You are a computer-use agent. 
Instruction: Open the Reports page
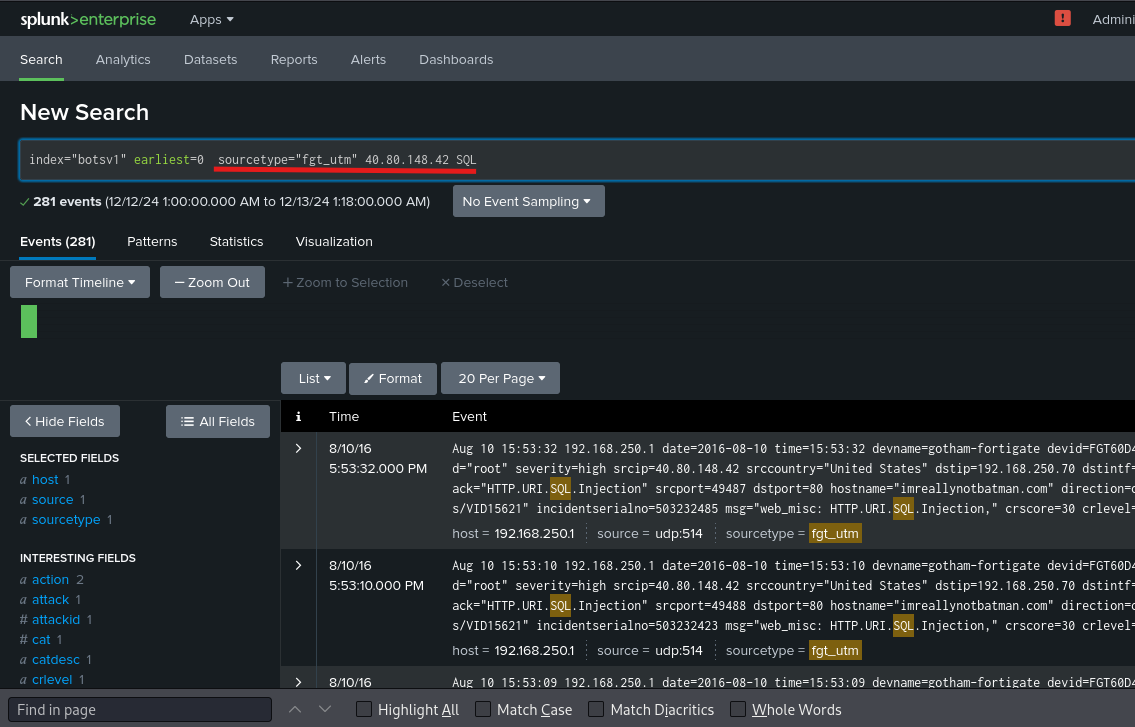coord(294,59)
